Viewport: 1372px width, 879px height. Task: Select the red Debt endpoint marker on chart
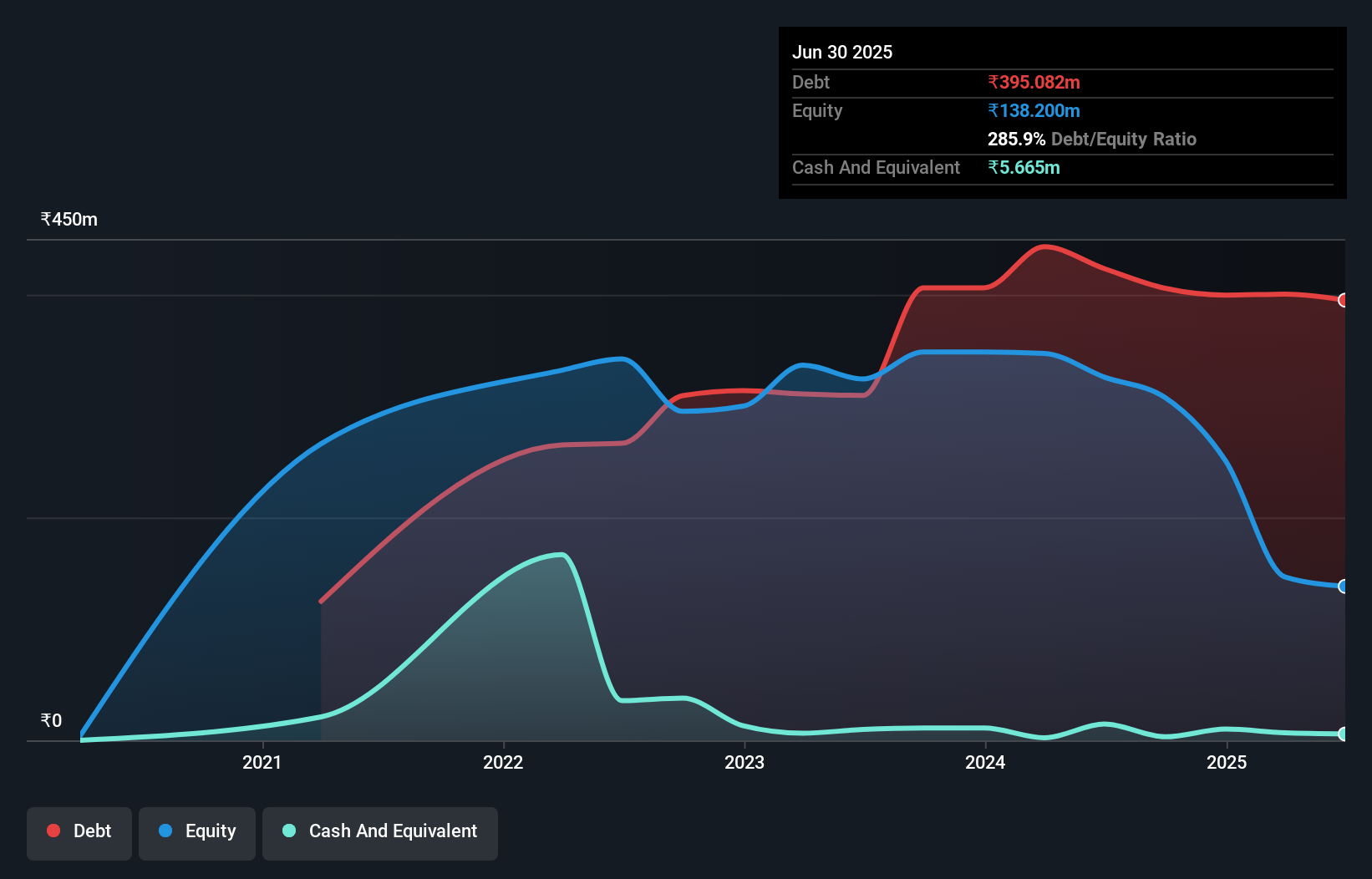(1342, 300)
